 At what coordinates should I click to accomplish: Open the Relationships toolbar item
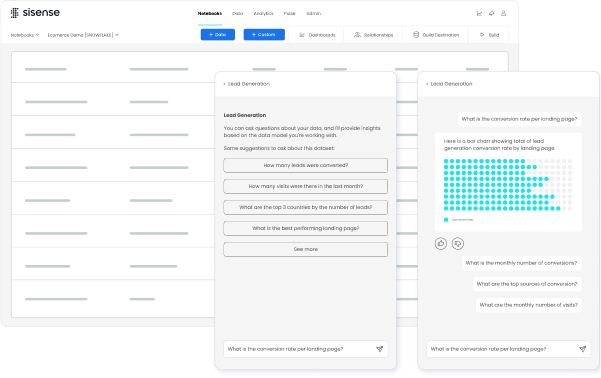tap(373, 35)
